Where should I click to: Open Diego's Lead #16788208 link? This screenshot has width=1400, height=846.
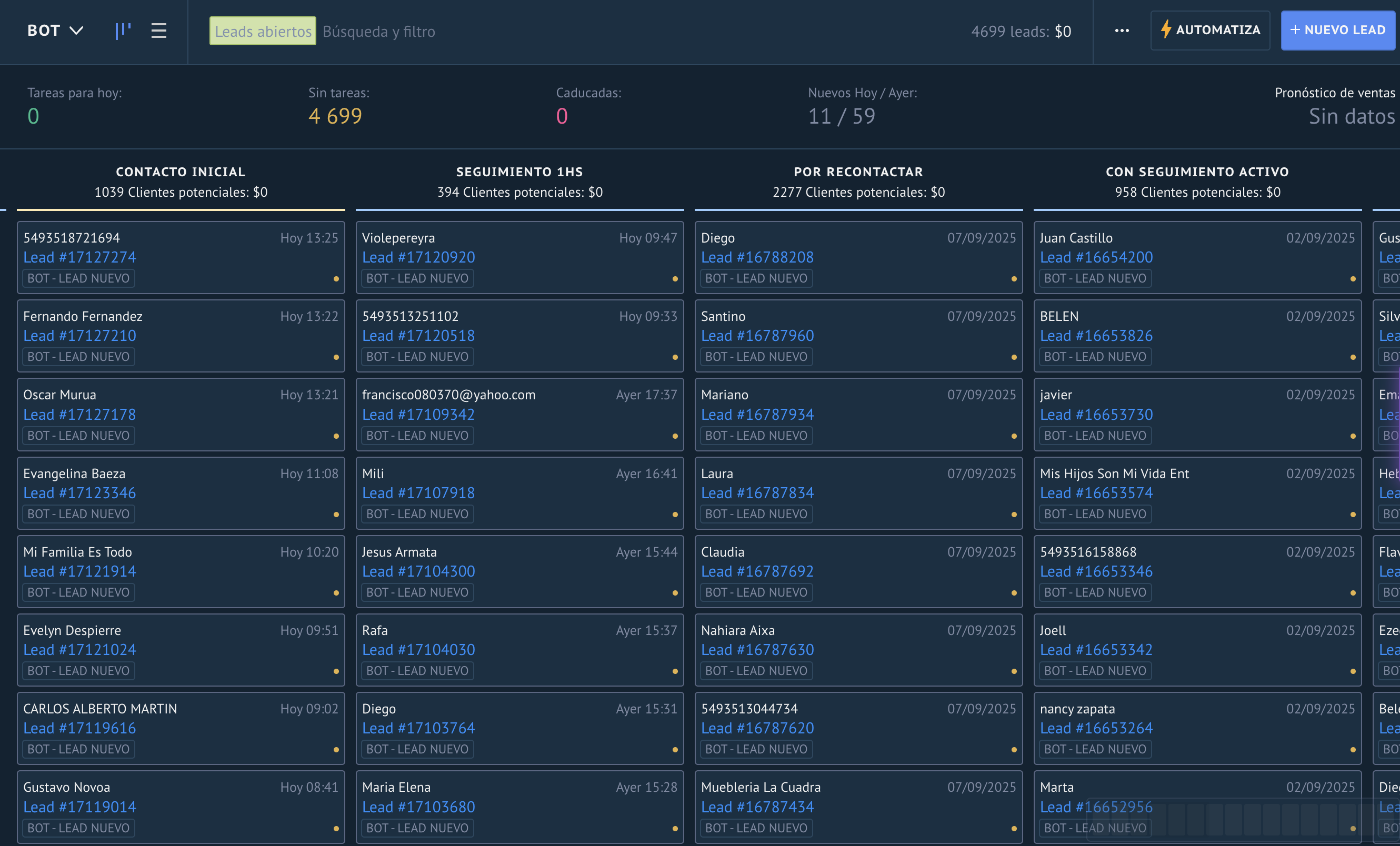(757, 257)
